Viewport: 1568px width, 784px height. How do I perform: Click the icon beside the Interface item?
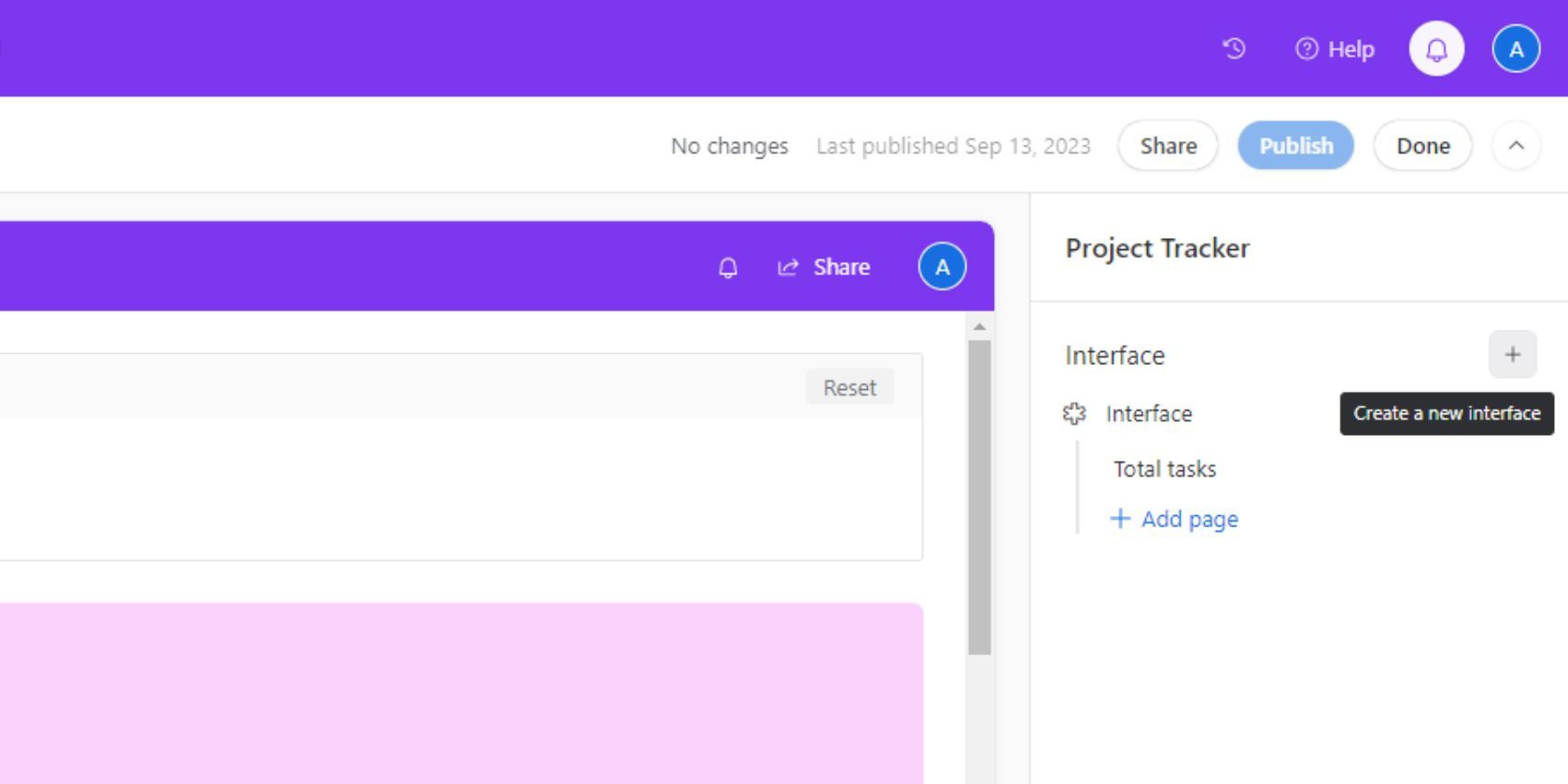(1074, 413)
